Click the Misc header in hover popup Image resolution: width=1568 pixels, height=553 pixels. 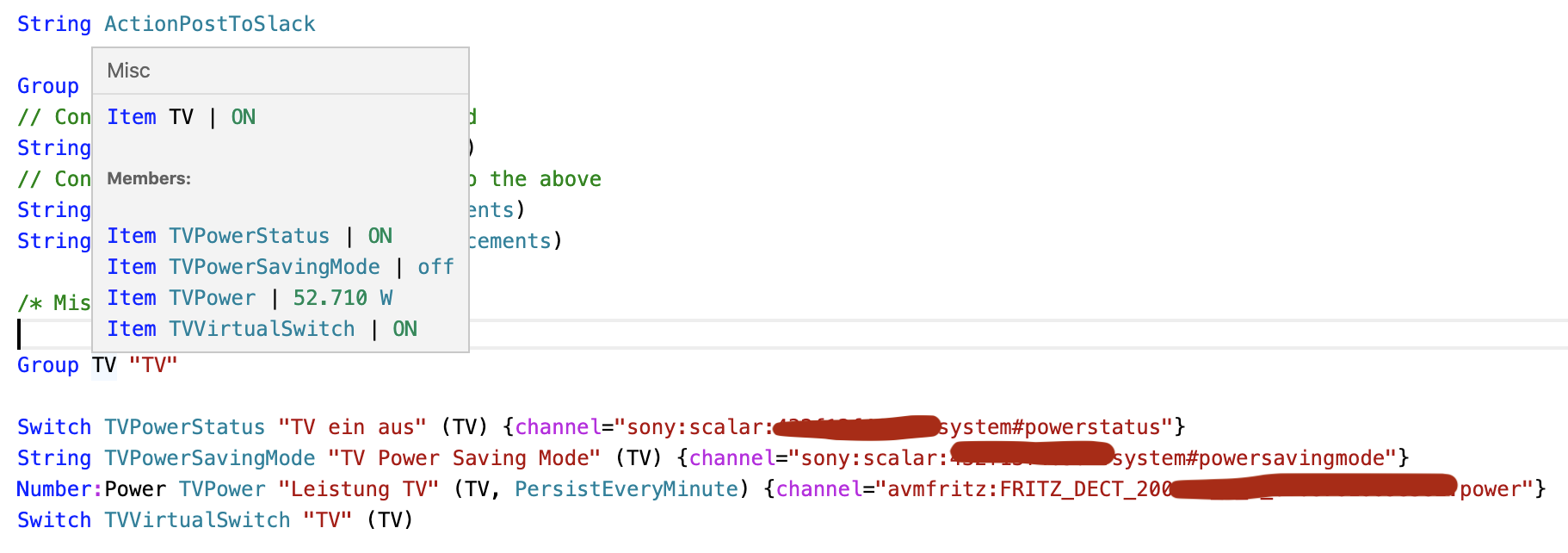click(x=128, y=71)
